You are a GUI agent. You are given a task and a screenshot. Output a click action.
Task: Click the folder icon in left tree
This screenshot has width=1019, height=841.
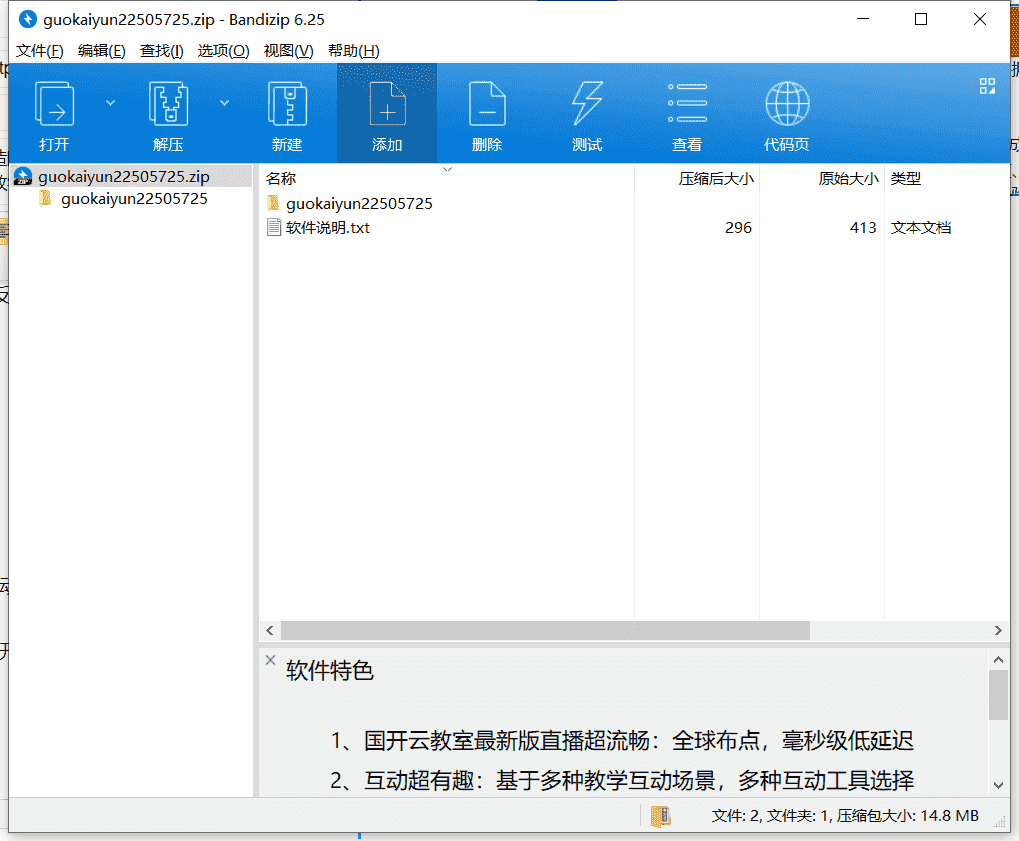coord(45,198)
